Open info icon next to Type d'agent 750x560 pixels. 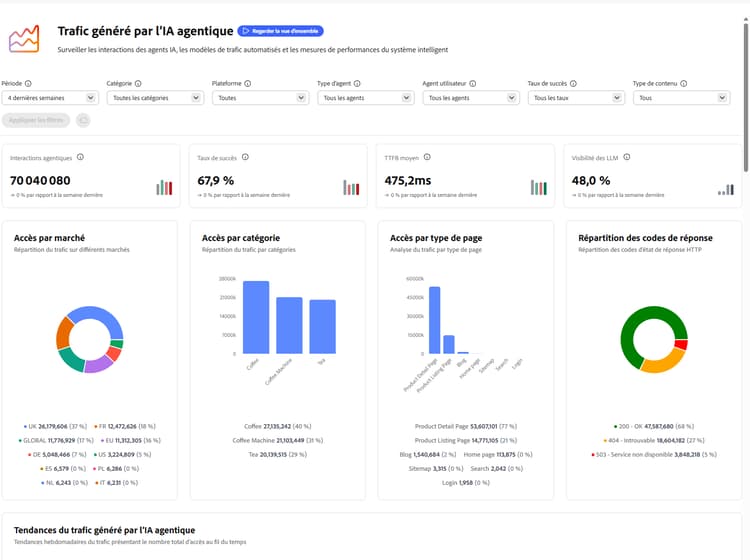[x=357, y=83]
